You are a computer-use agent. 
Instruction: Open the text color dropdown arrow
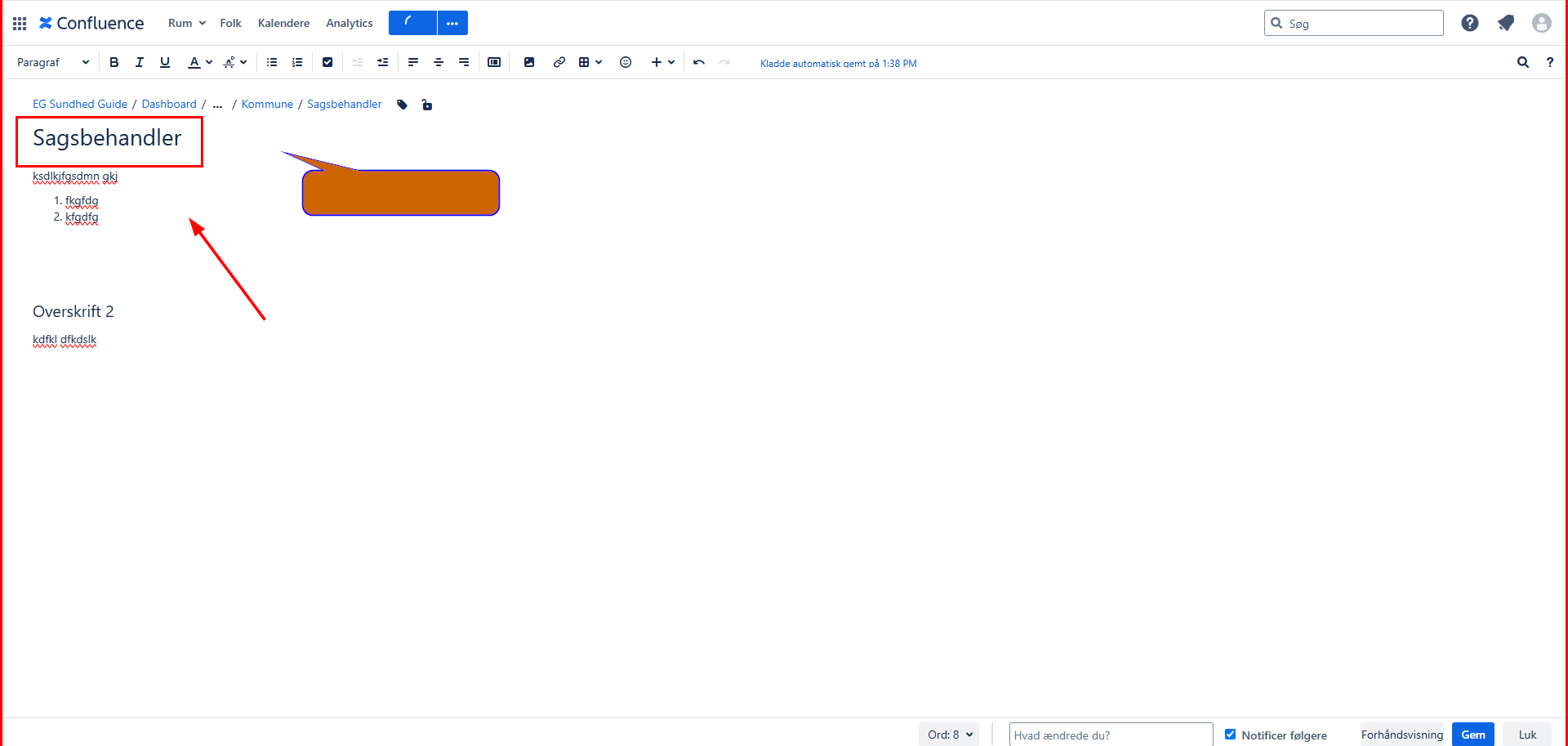[209, 62]
